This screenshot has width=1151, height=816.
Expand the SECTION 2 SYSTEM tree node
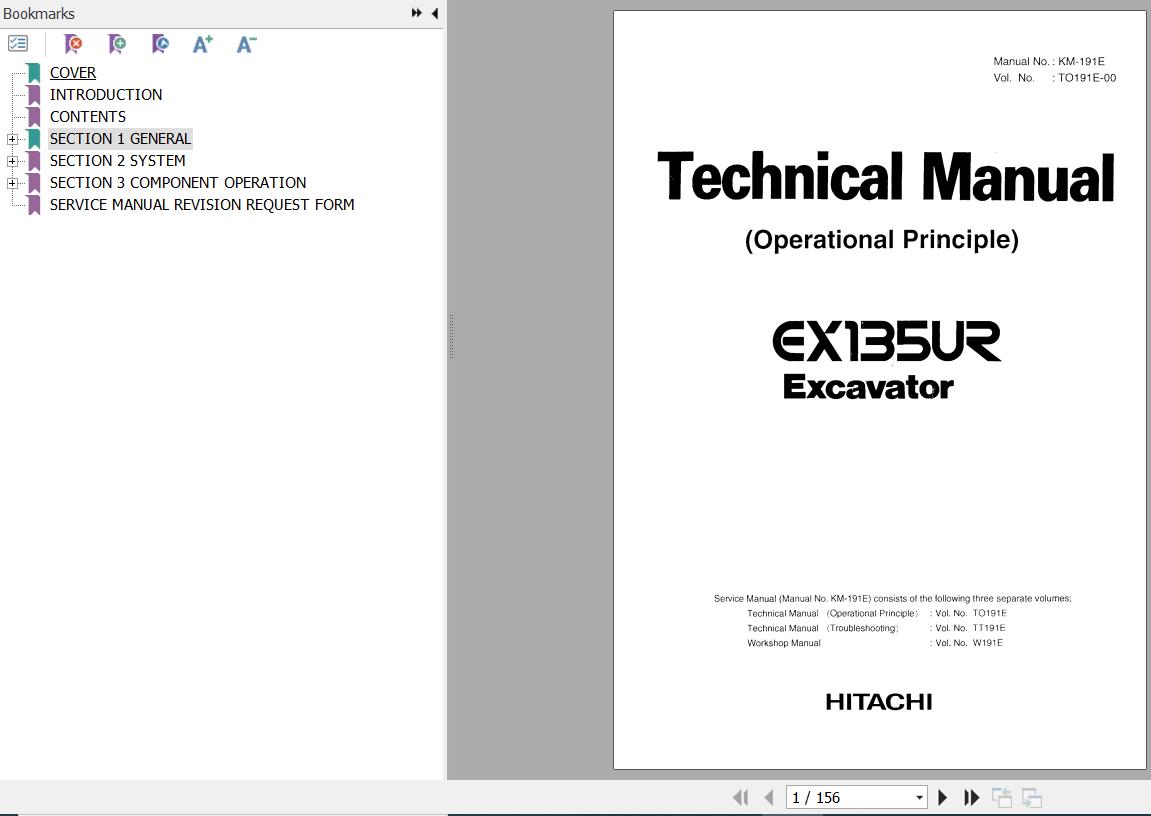point(12,161)
